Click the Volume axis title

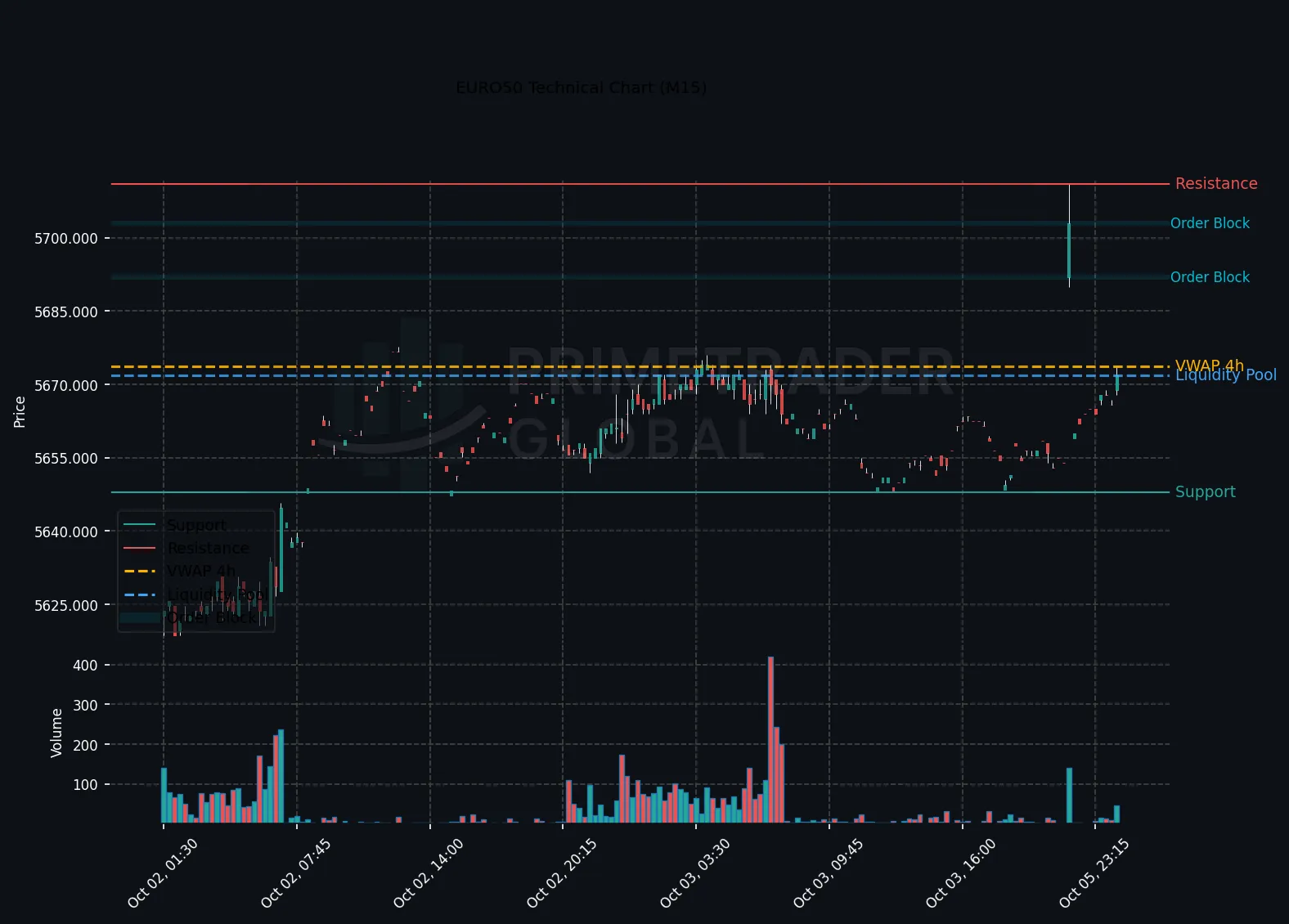[x=56, y=733]
